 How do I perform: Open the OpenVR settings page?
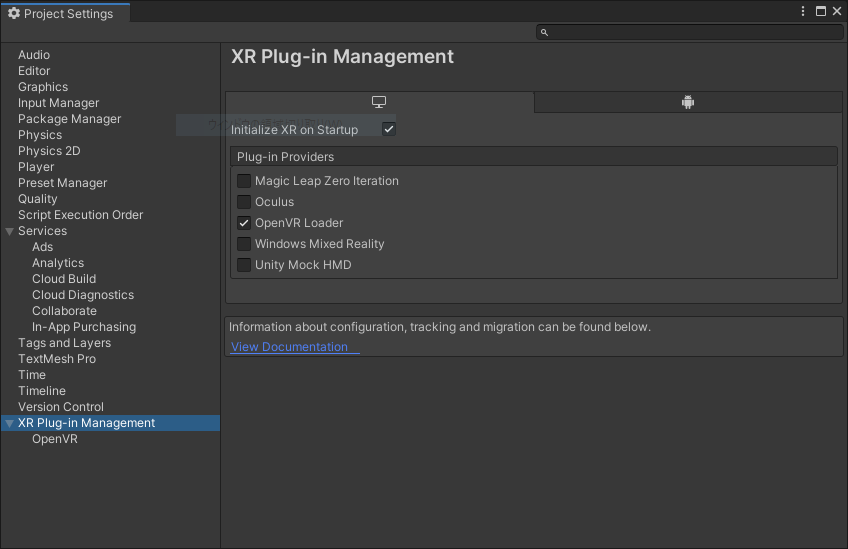coord(54,439)
